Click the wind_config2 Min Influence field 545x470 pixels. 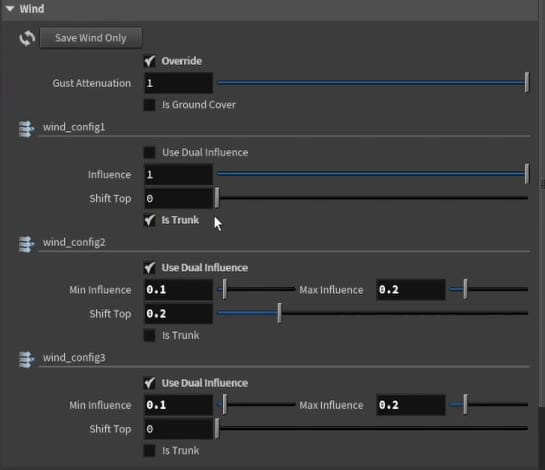pos(178,290)
